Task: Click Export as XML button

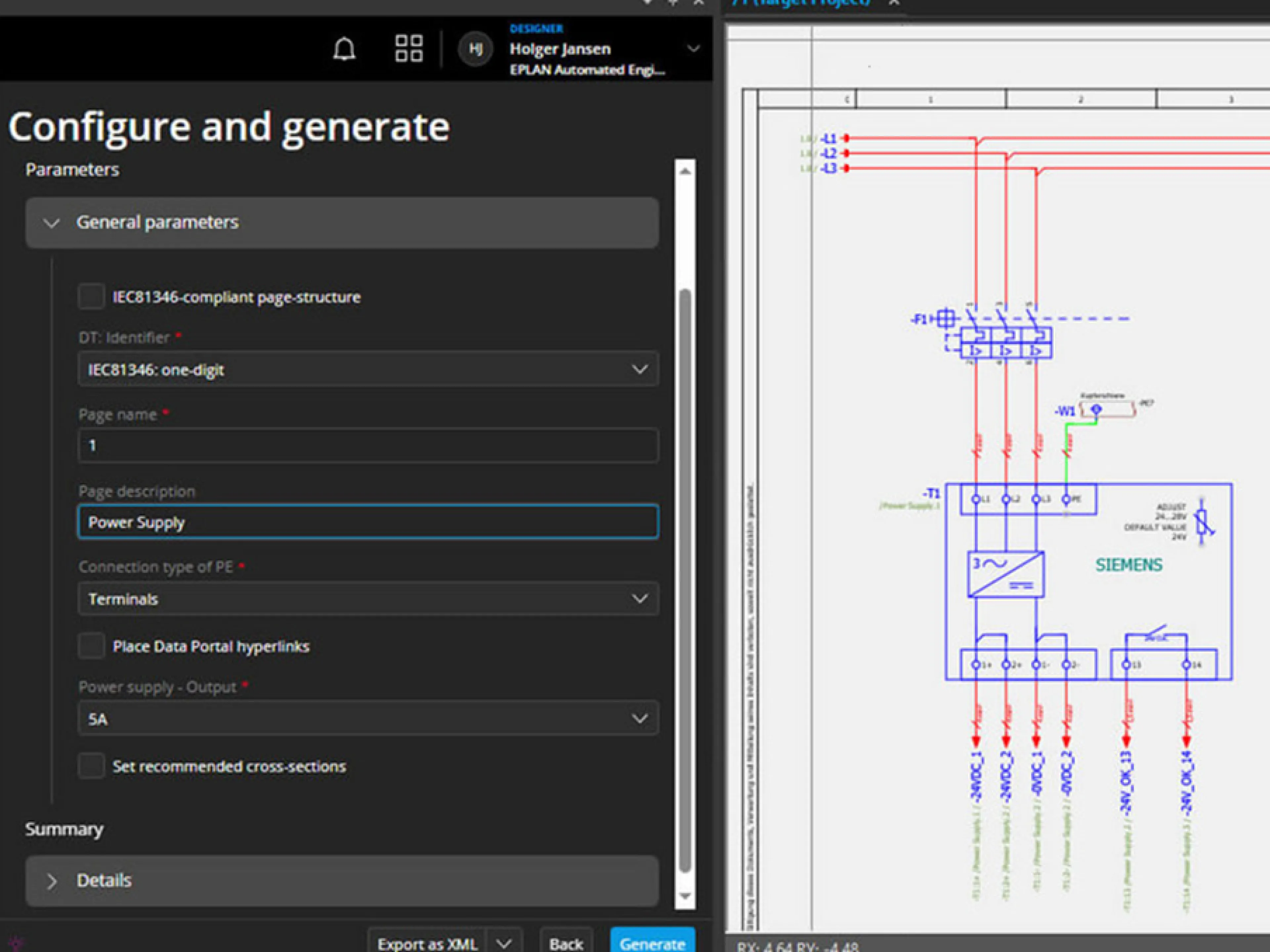Action: click(427, 943)
